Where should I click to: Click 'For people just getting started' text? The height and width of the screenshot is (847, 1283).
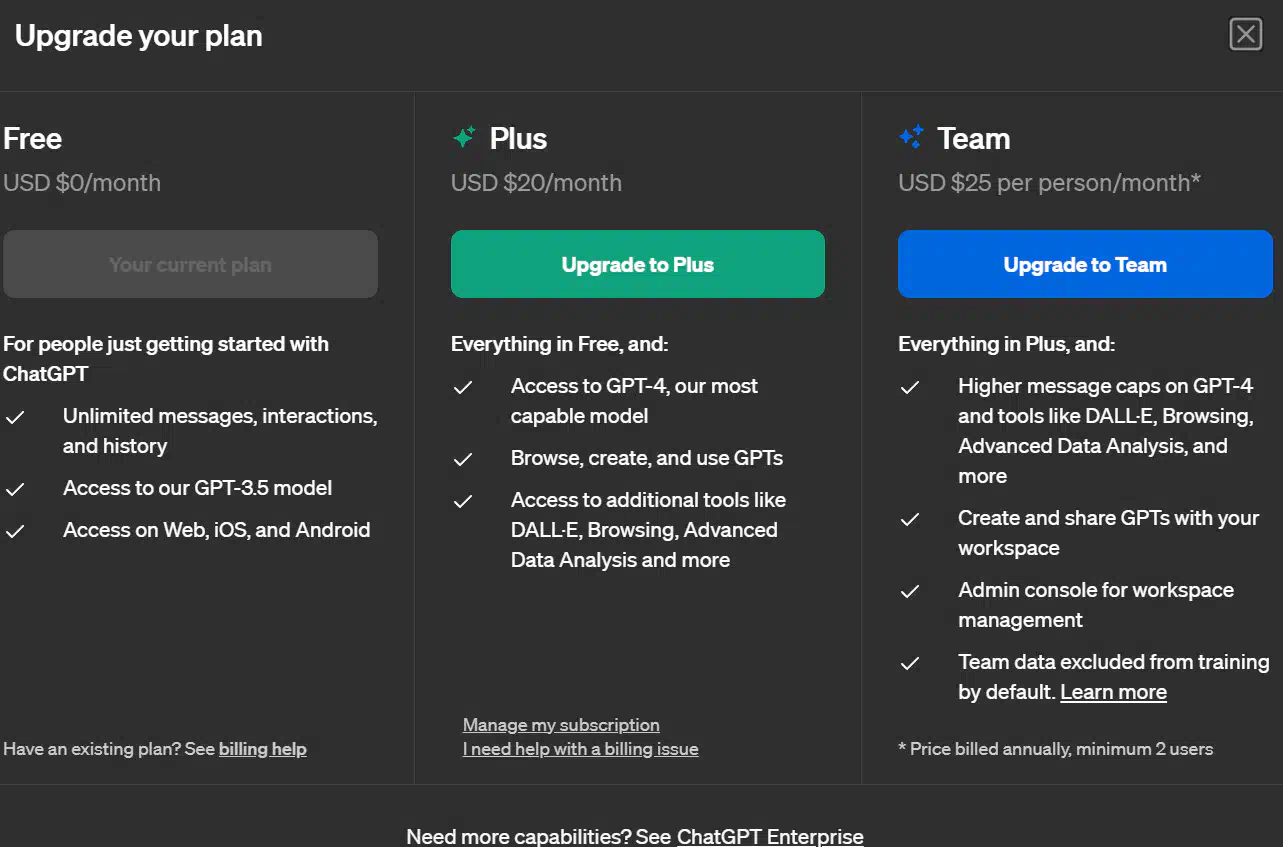[x=166, y=359]
